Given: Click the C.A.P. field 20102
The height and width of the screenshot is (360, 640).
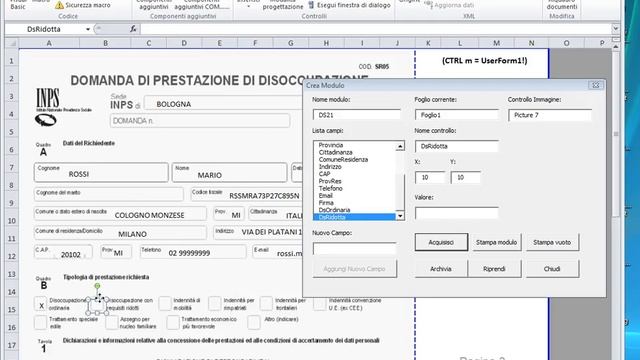Looking at the screenshot, I should coord(63,252).
